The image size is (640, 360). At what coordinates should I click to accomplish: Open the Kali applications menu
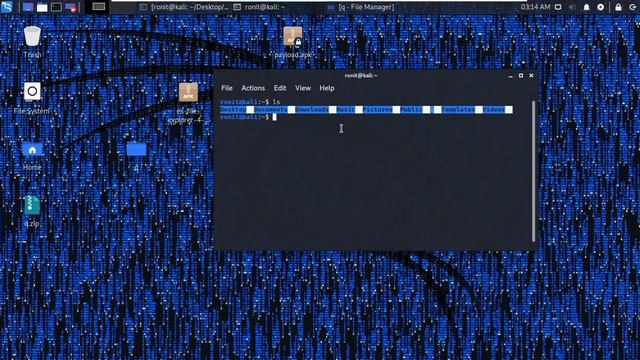(x=7, y=7)
